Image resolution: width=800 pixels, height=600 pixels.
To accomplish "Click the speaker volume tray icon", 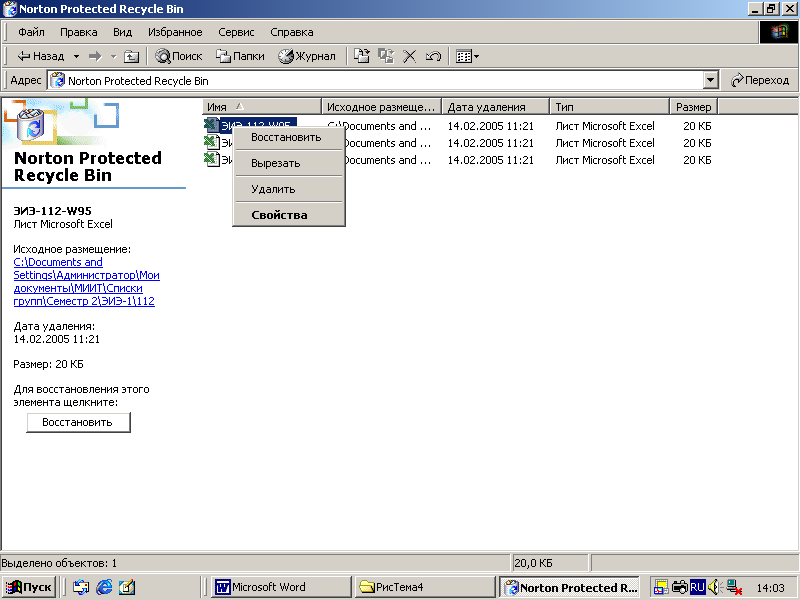I will click(714, 587).
